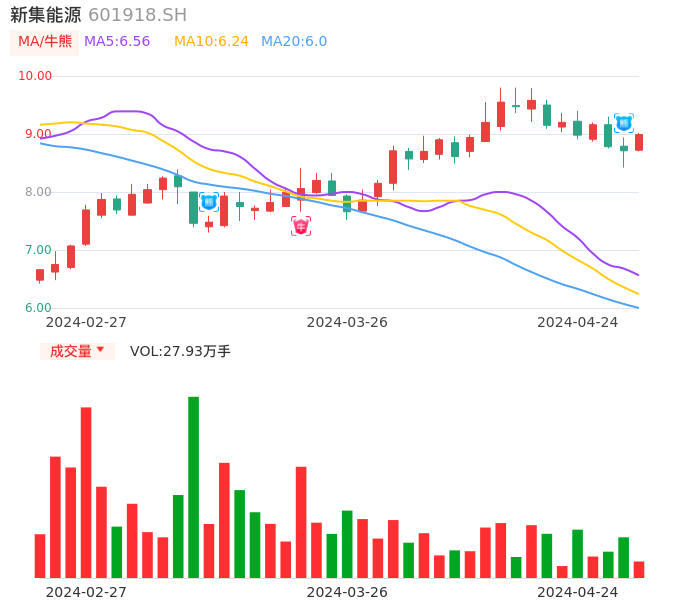Viewport: 686px width, 606px height.
Task: Click the stock name 新集能源
Action: [45, 15]
